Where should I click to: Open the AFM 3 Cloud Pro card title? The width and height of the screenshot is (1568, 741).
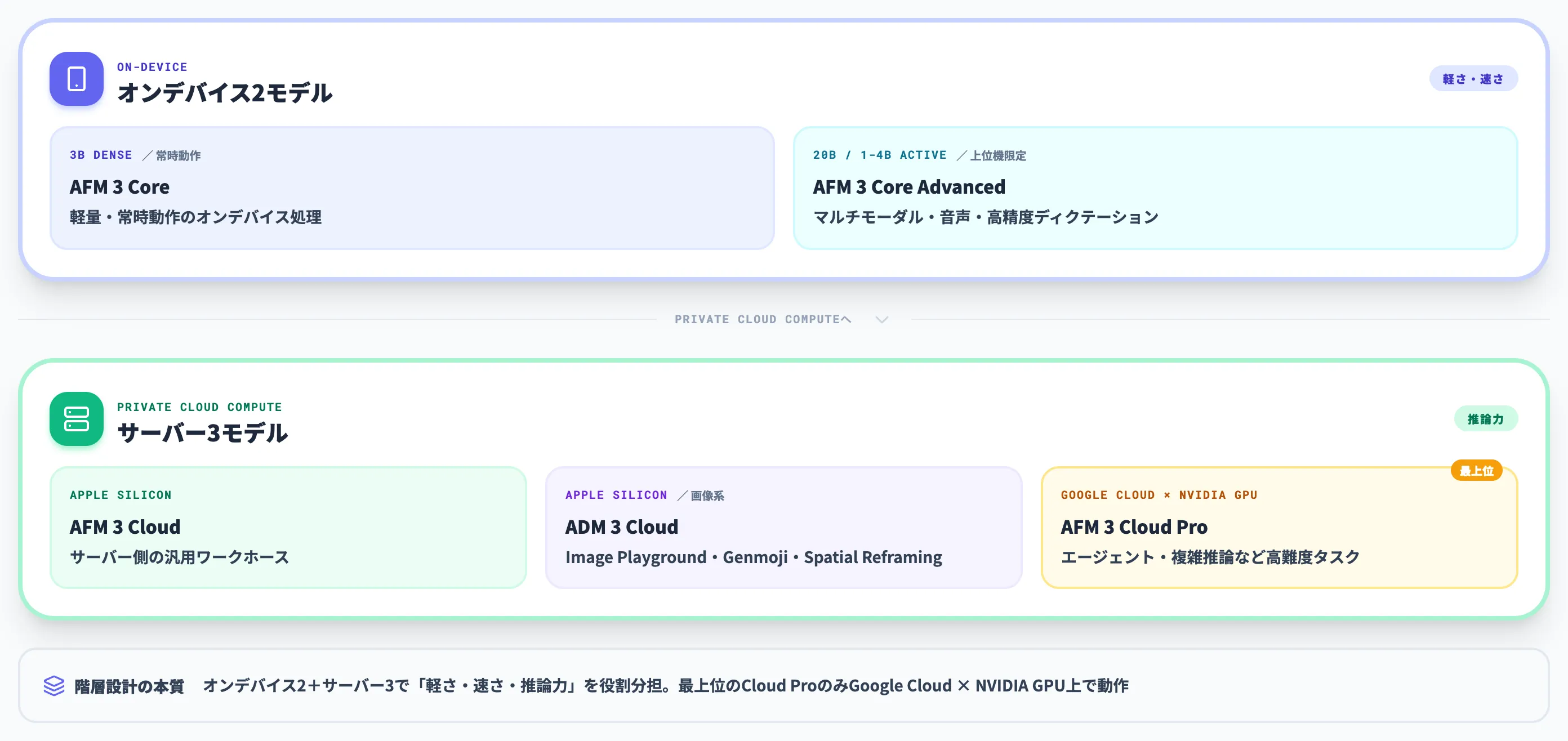[1134, 527]
